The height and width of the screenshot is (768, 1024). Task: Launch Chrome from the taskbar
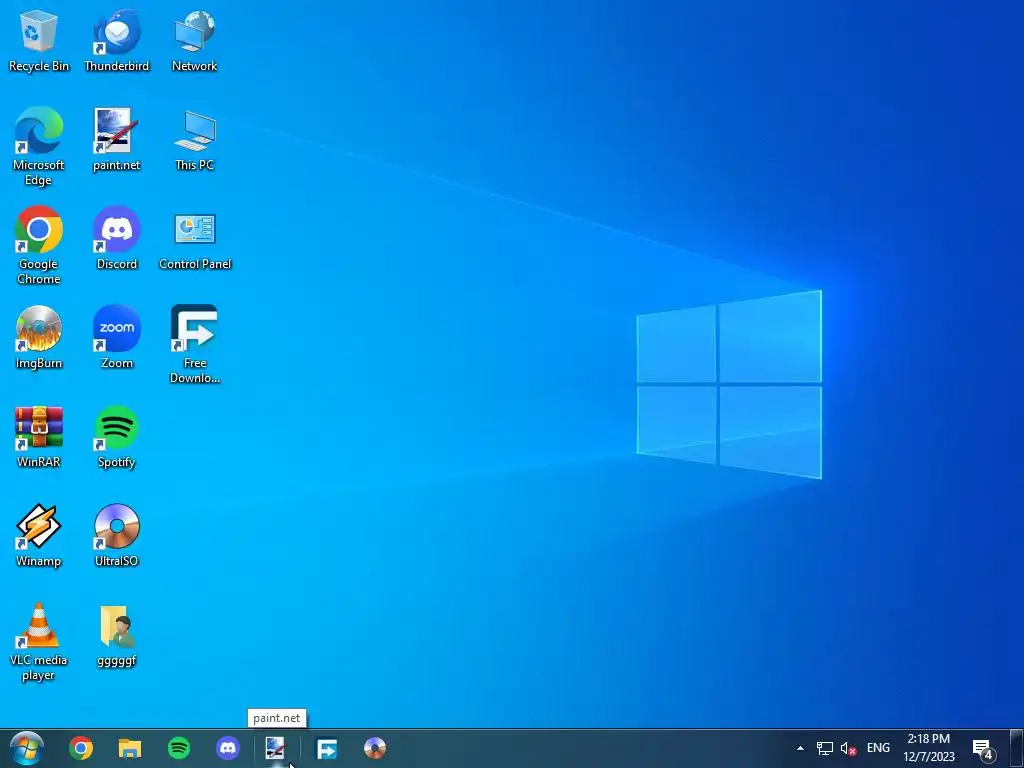point(81,748)
